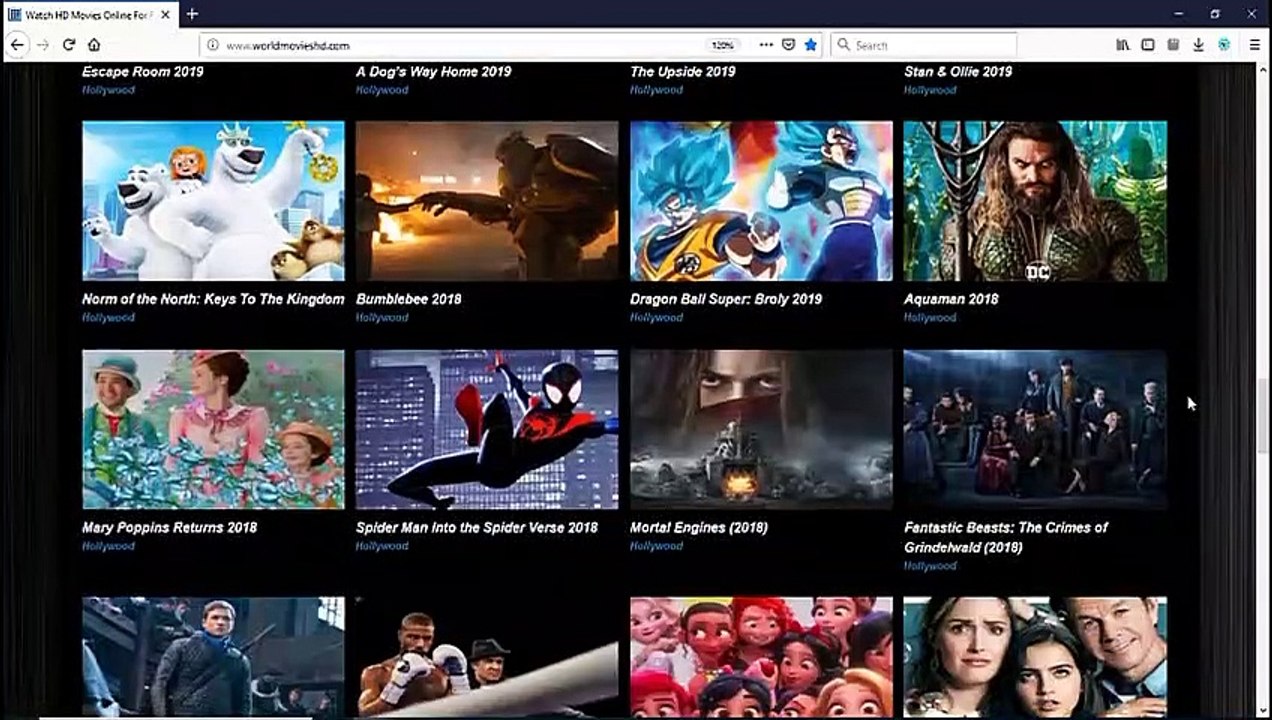Open A Dog's Way Home 2019 link
This screenshot has width=1272, height=720.
tap(434, 71)
